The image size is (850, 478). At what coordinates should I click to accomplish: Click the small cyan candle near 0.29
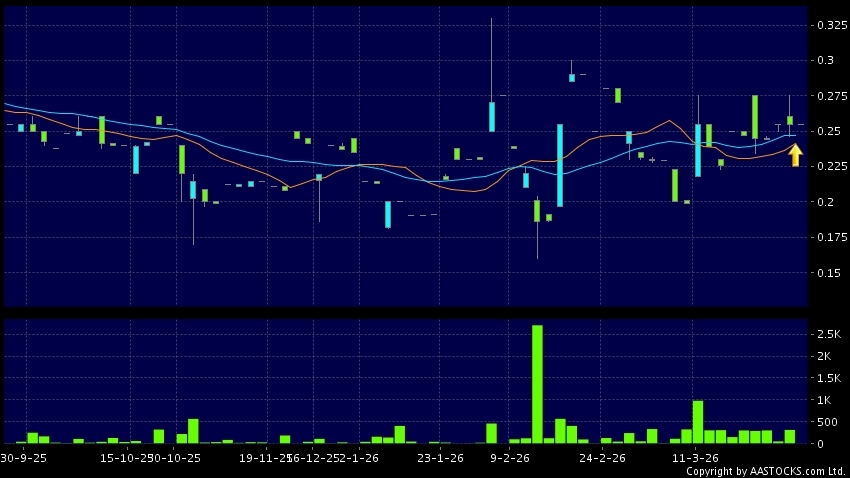click(572, 77)
